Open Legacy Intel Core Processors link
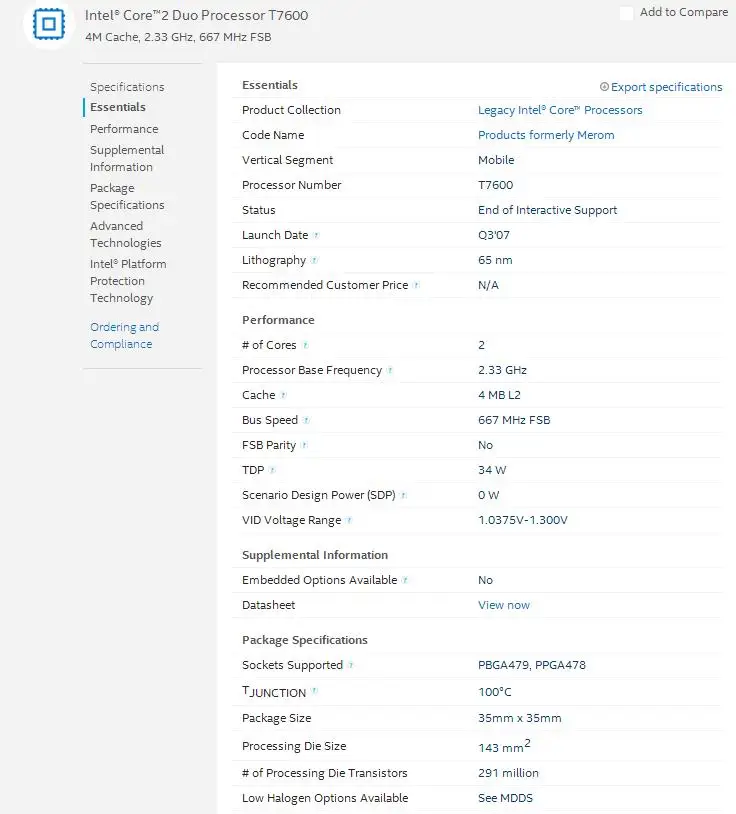 (560, 110)
